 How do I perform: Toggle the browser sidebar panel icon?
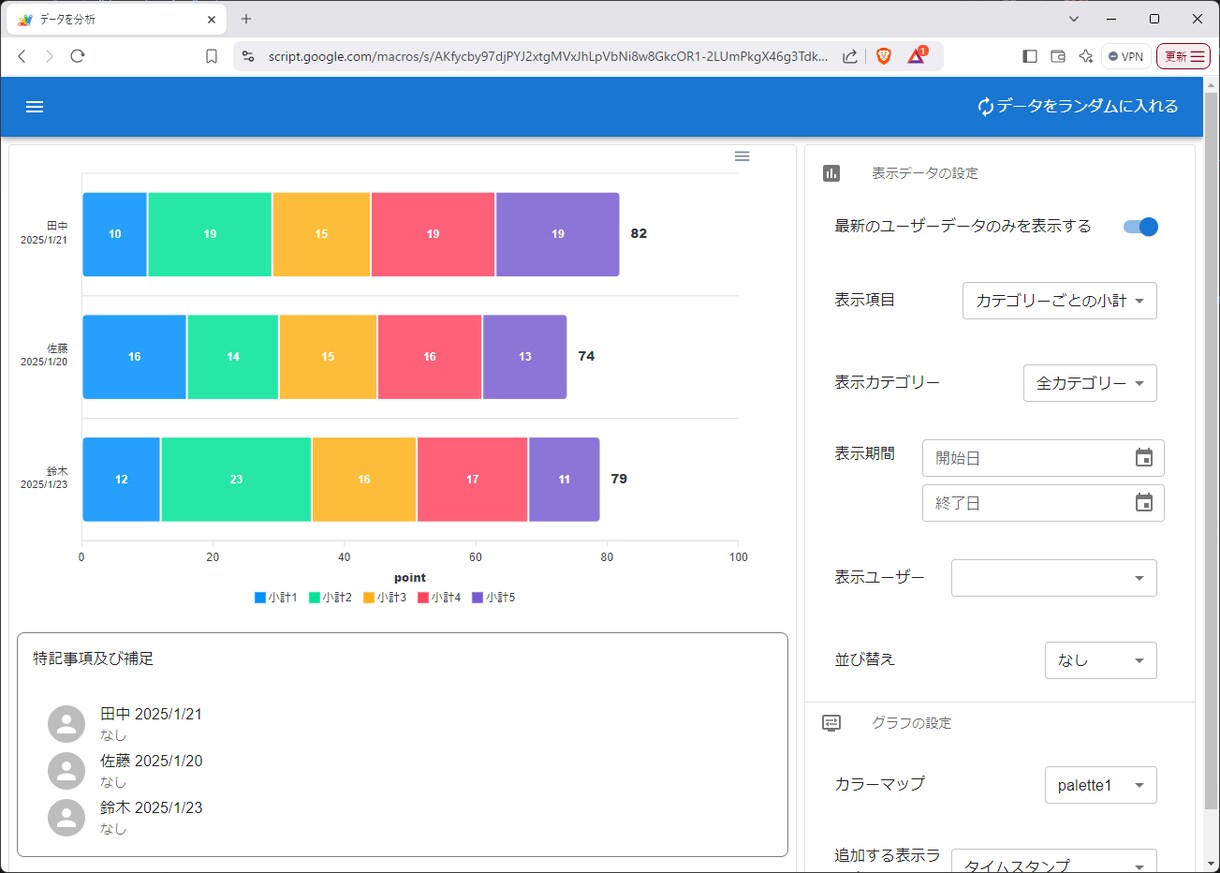(x=1030, y=57)
